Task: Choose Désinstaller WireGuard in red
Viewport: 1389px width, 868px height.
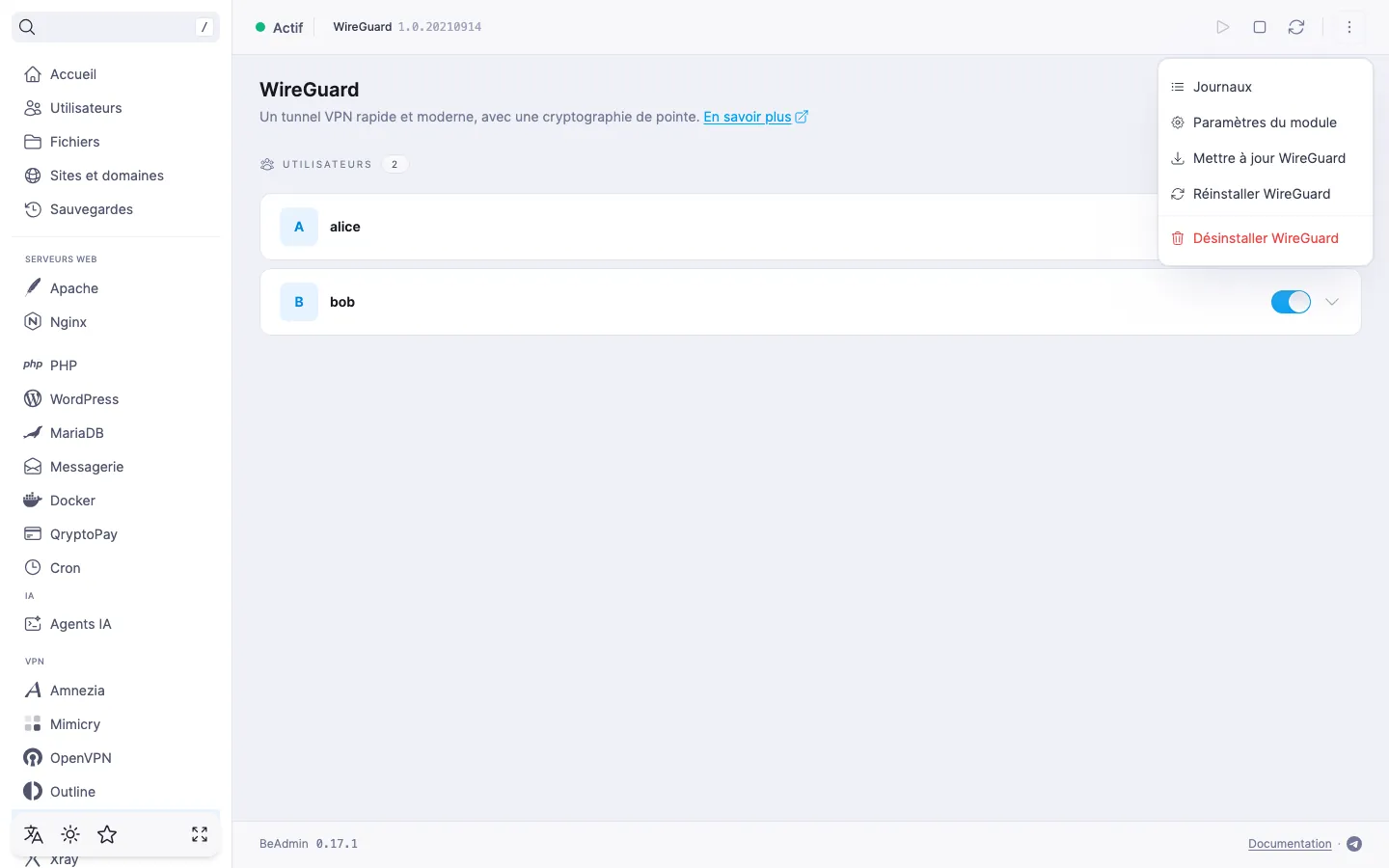Action: tap(1266, 238)
